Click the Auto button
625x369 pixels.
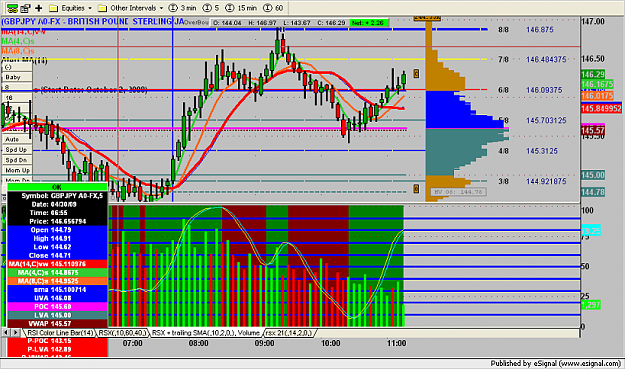click(17, 139)
